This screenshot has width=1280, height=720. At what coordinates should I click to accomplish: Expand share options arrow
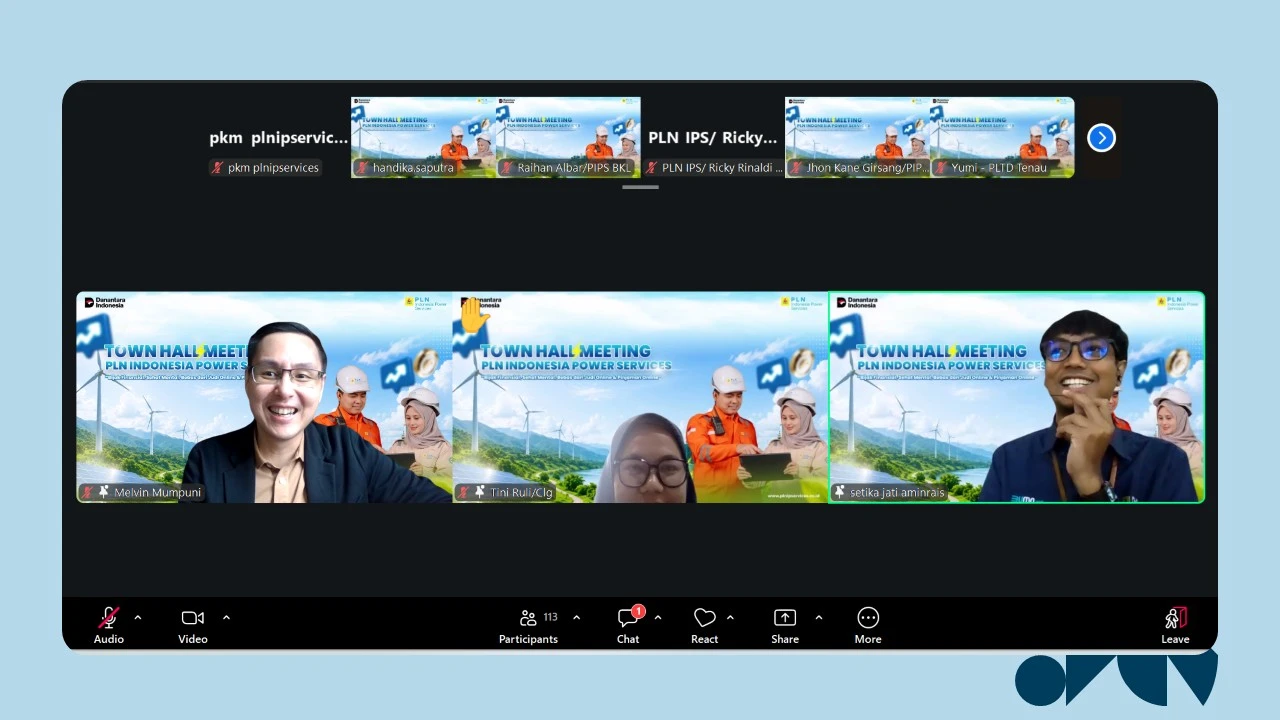818,618
